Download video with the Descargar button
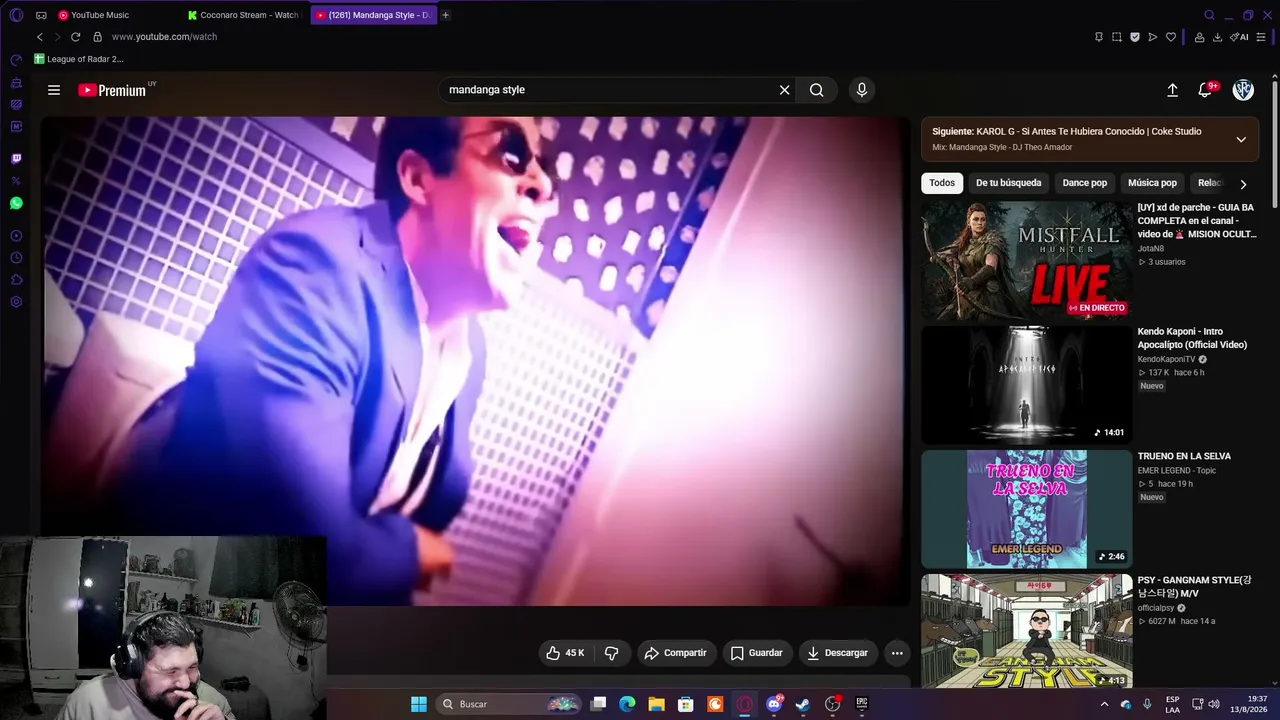Screen dimensions: 1280x720 click(838, 653)
